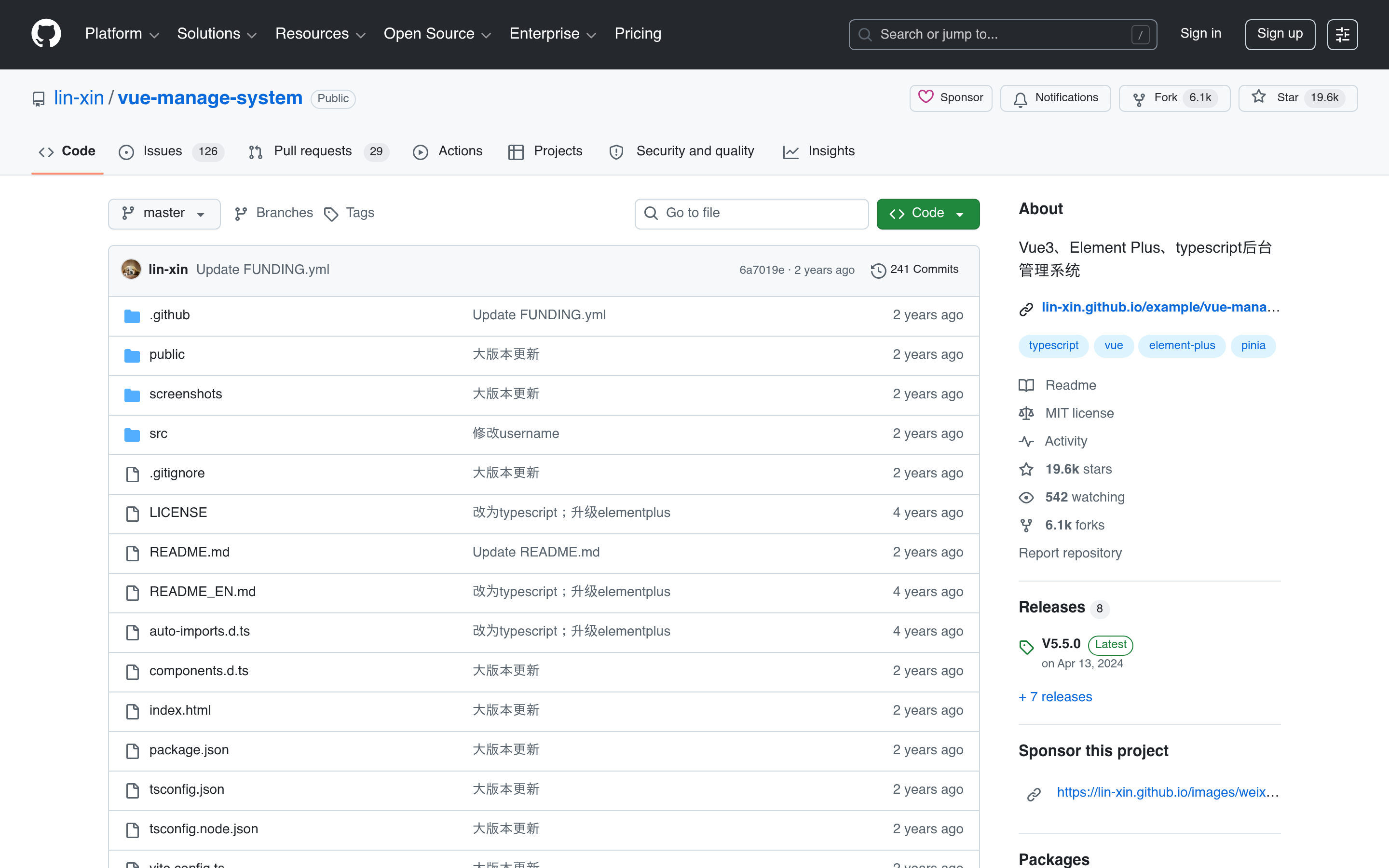Click the Activity pulse icon

[x=1026, y=441]
